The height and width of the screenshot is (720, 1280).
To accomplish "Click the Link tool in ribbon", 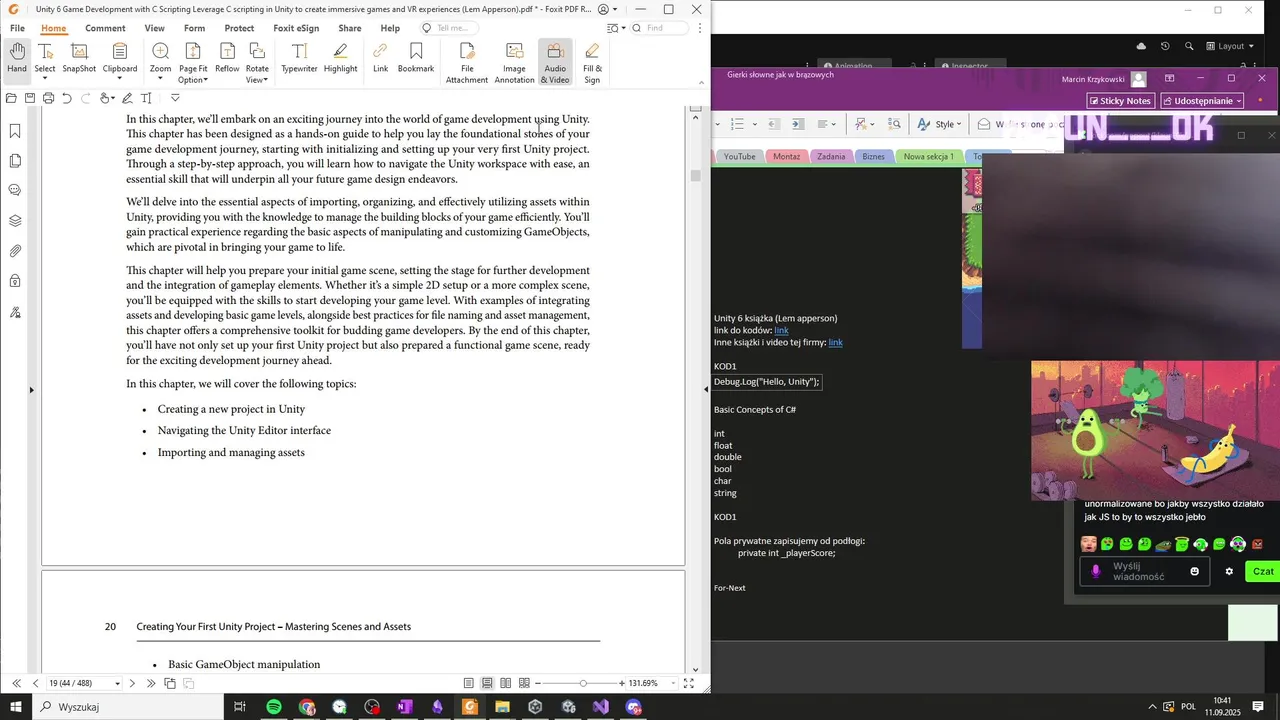I will (380, 58).
